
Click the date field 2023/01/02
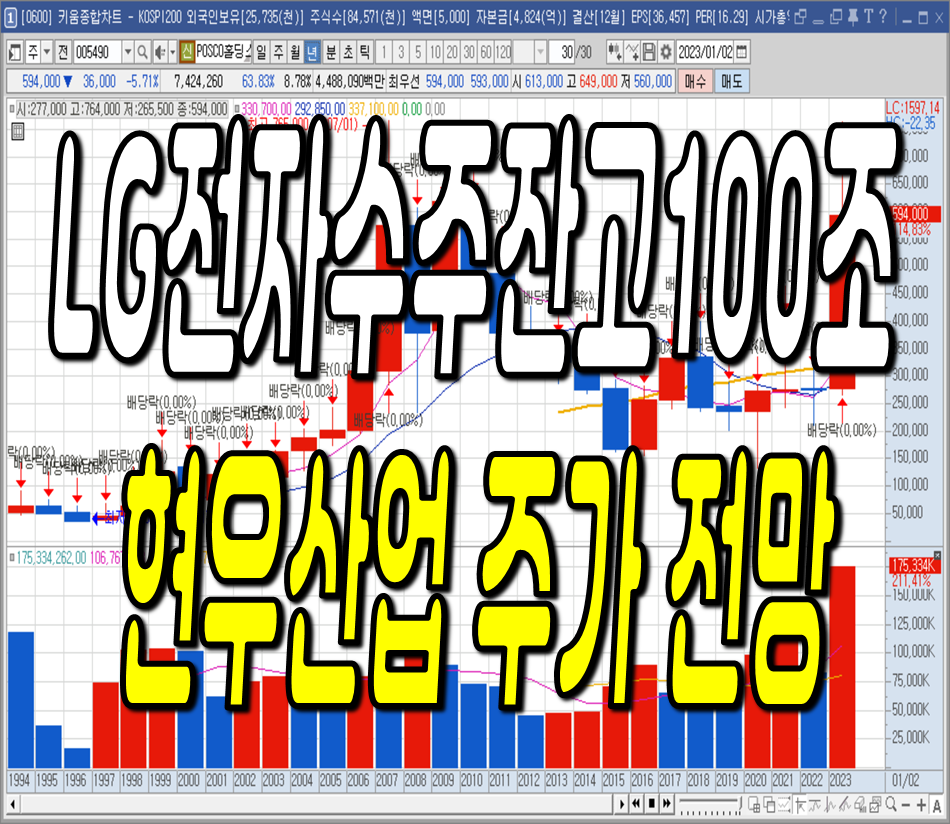pyautogui.click(x=705, y=52)
